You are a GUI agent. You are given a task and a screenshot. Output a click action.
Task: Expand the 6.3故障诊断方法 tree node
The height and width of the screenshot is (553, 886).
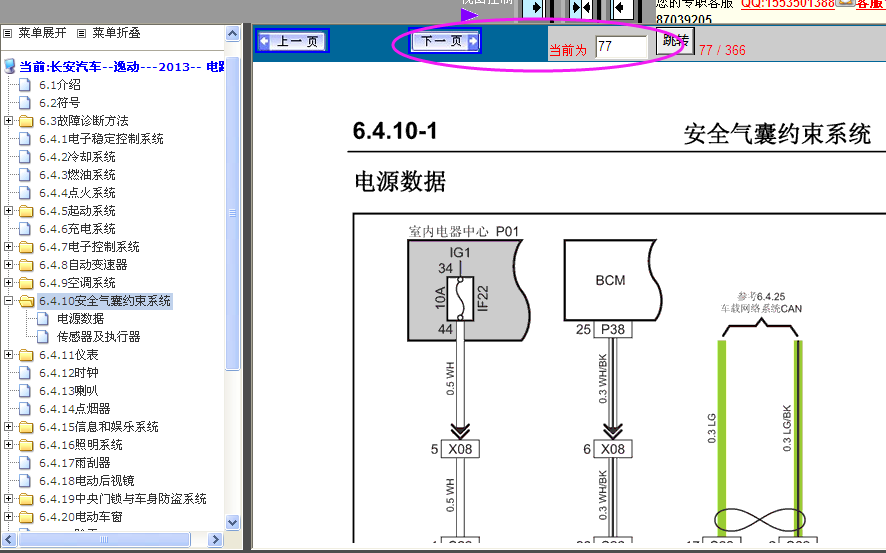pos(8,120)
